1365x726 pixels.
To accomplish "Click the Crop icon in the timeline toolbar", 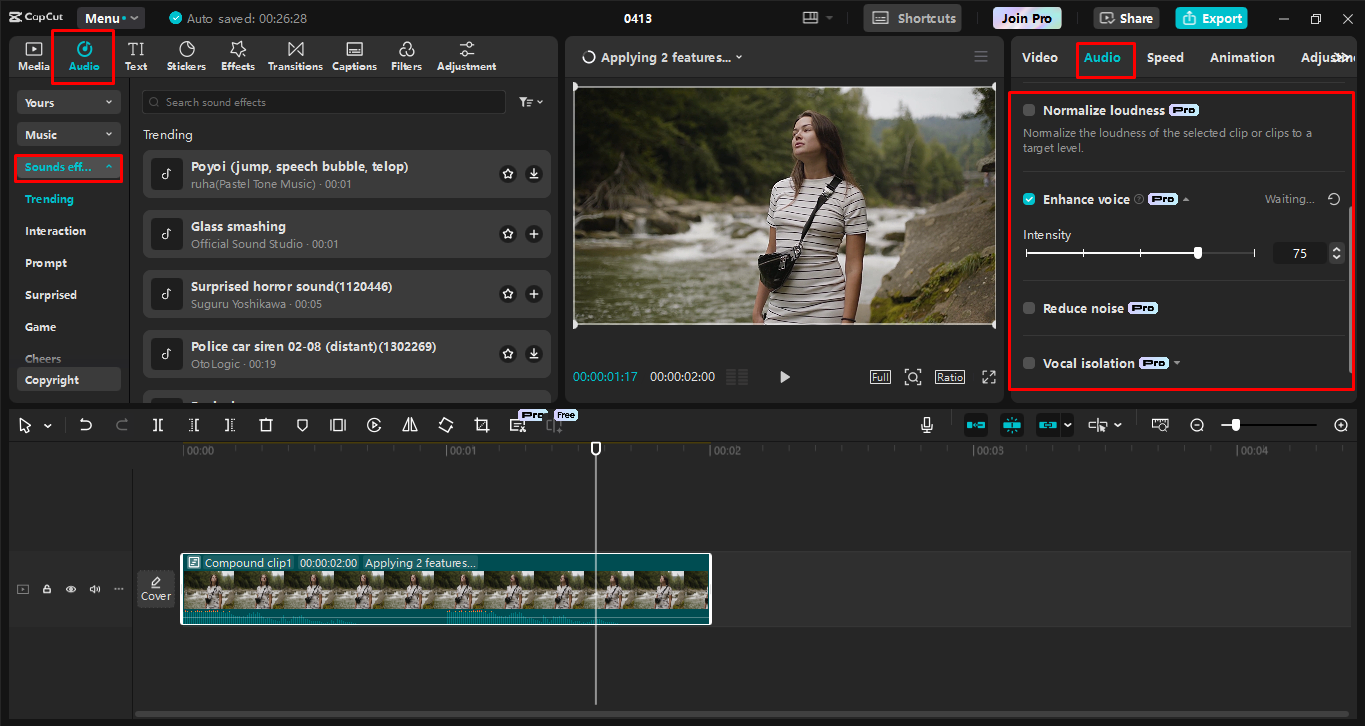I will tap(481, 424).
